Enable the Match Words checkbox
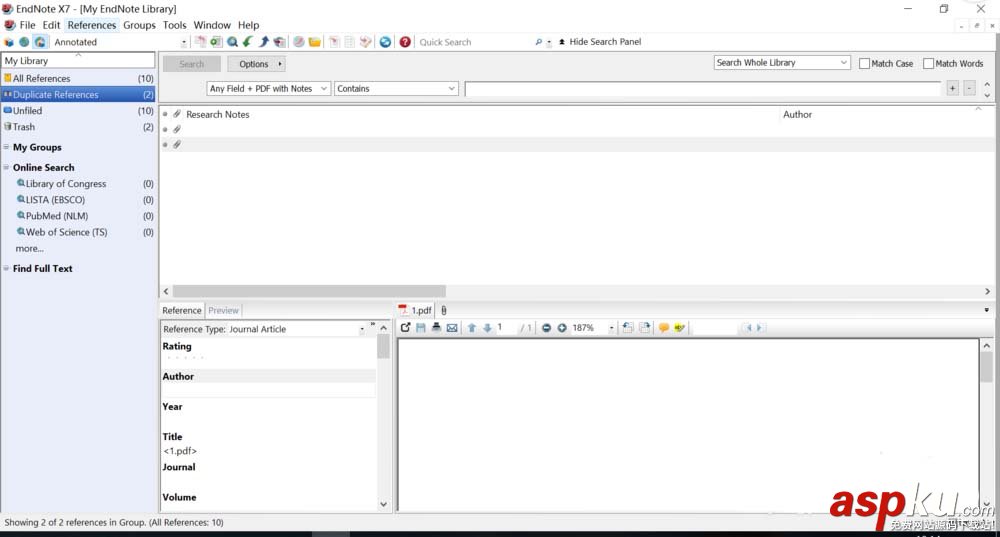The height and width of the screenshot is (537, 1000). [x=929, y=64]
